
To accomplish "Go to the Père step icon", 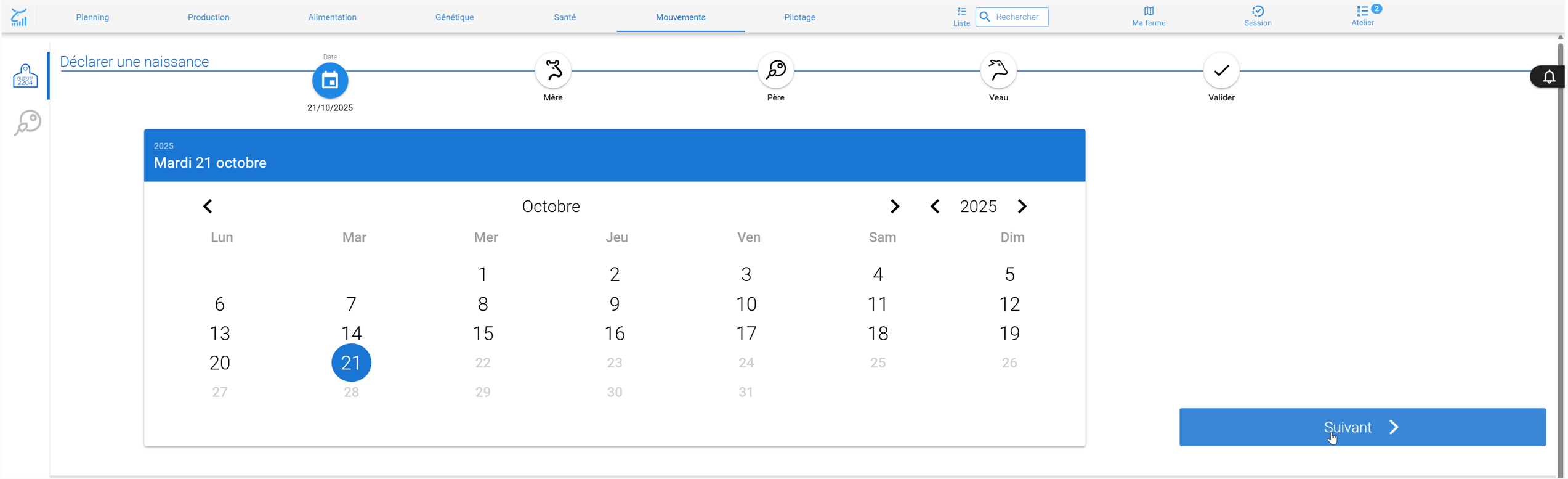I will pyautogui.click(x=777, y=70).
